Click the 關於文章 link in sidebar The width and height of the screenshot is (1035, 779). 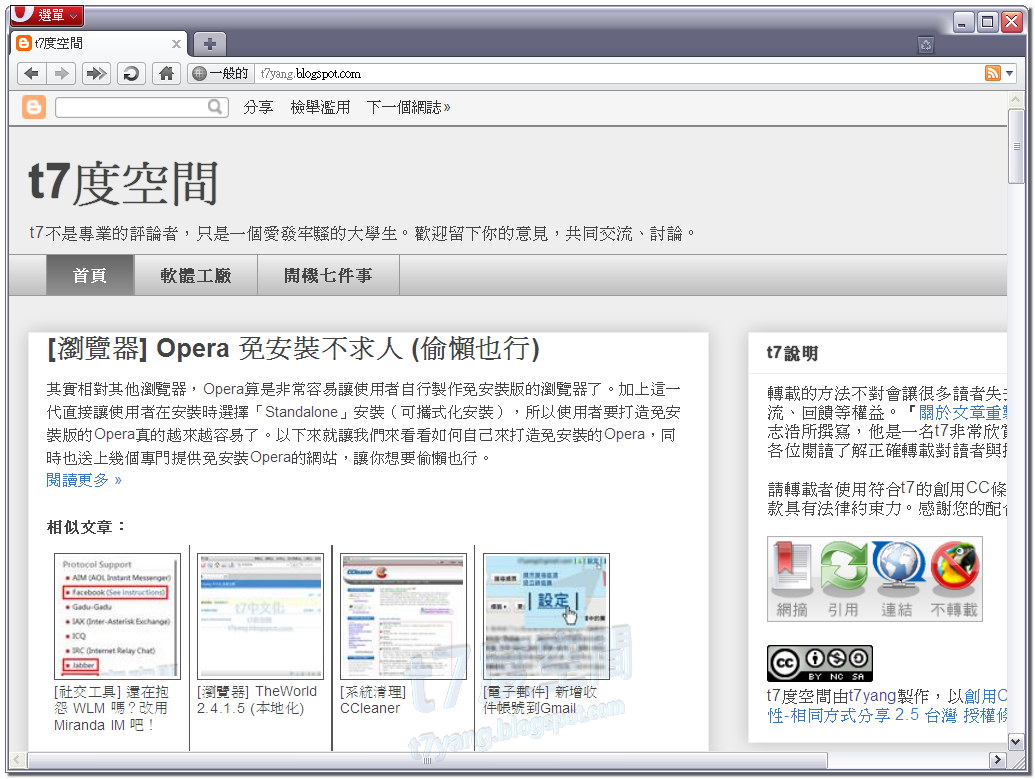(x=962, y=413)
